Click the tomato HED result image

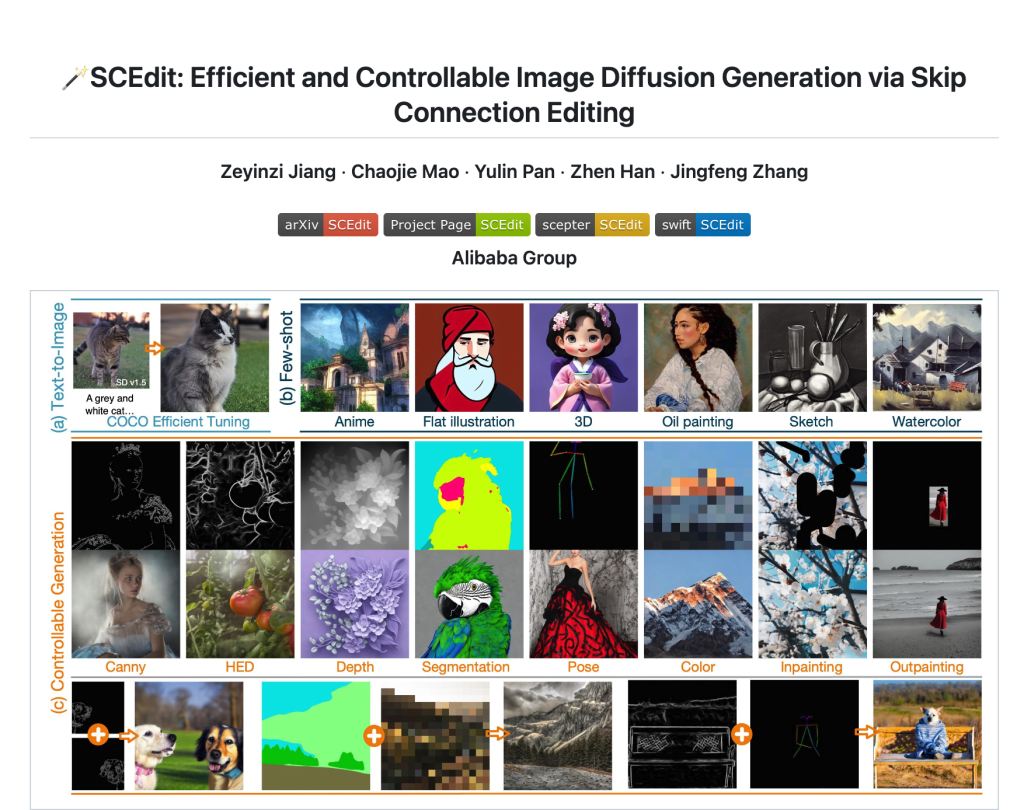coord(240,604)
